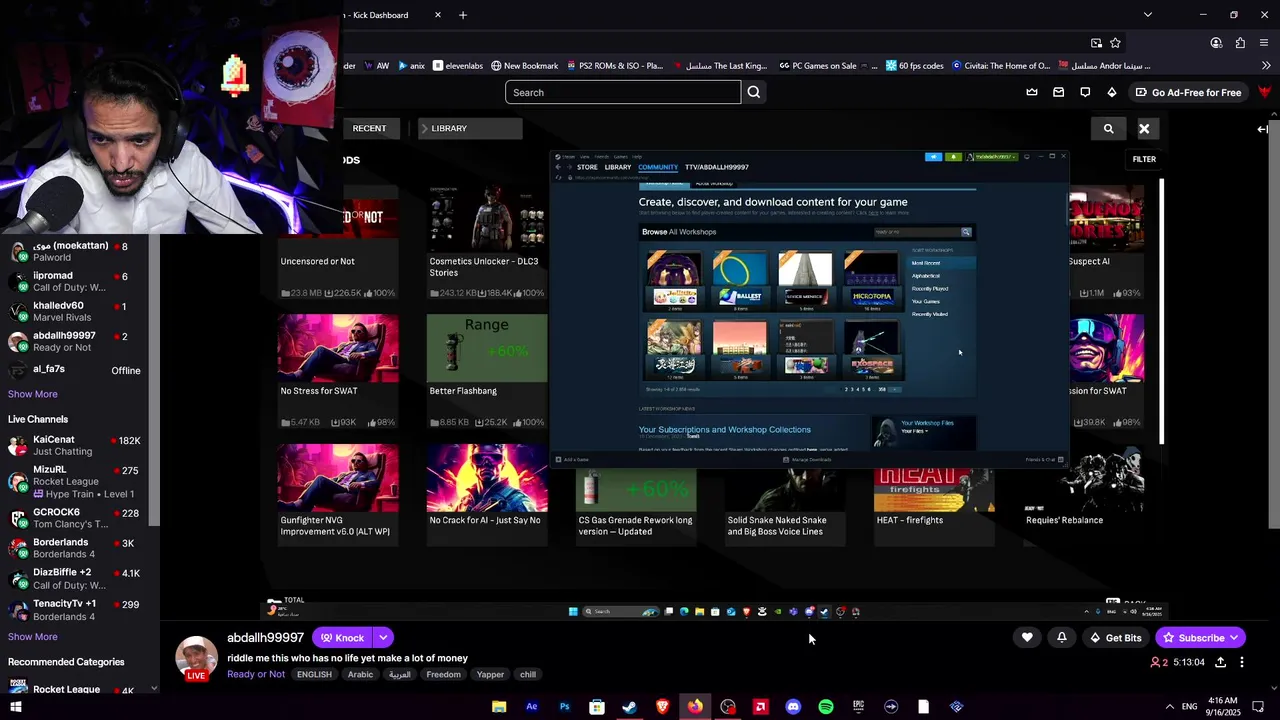Expand the Knock dropdown arrow
The image size is (1280, 720).
tap(383, 638)
